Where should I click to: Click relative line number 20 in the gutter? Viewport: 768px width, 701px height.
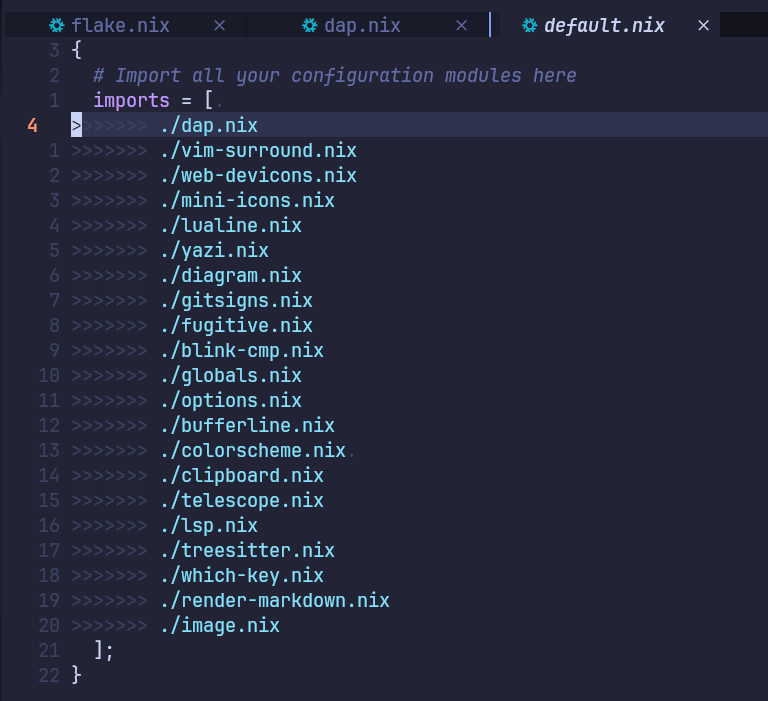coord(49,626)
